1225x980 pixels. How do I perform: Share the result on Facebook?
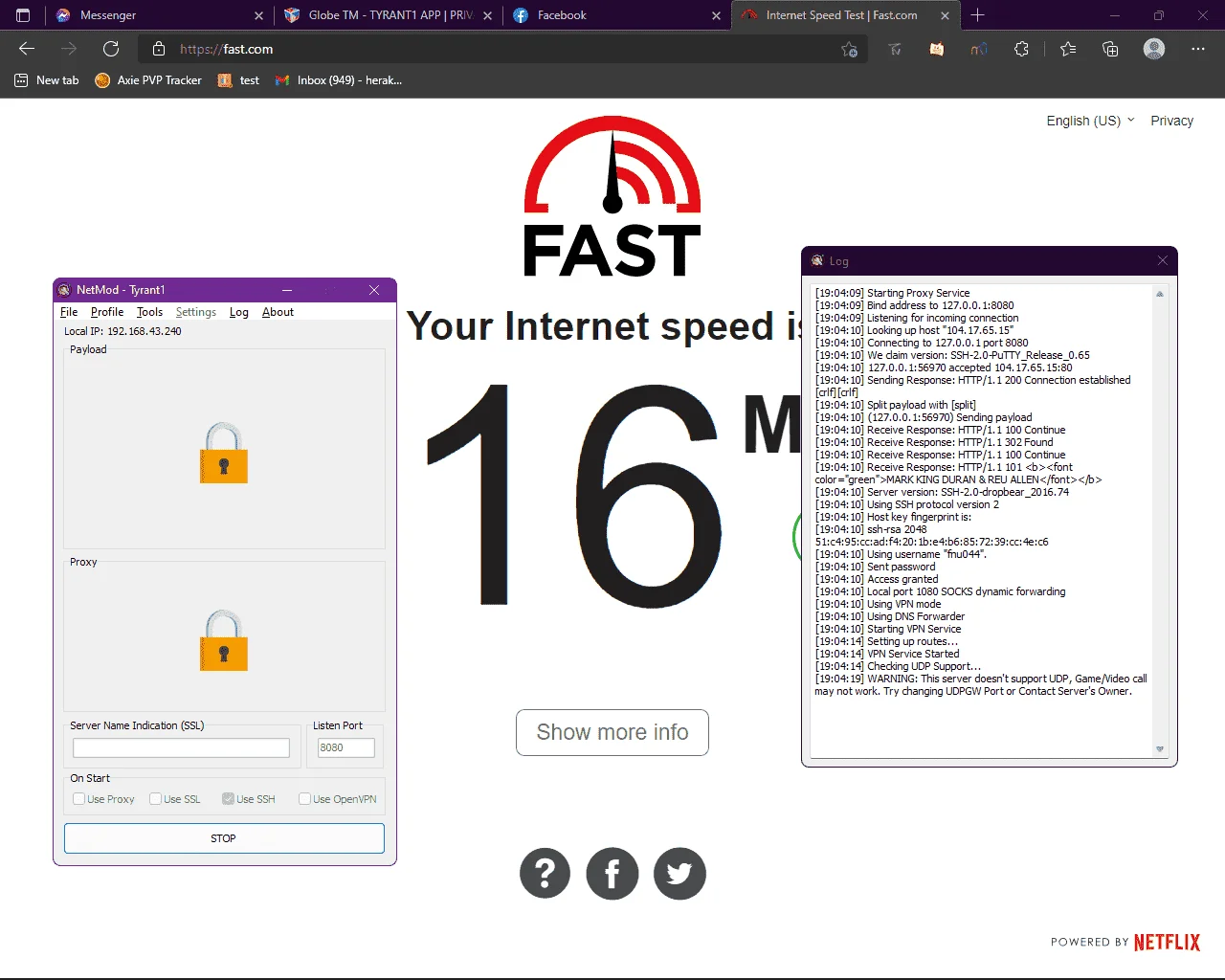(612, 873)
